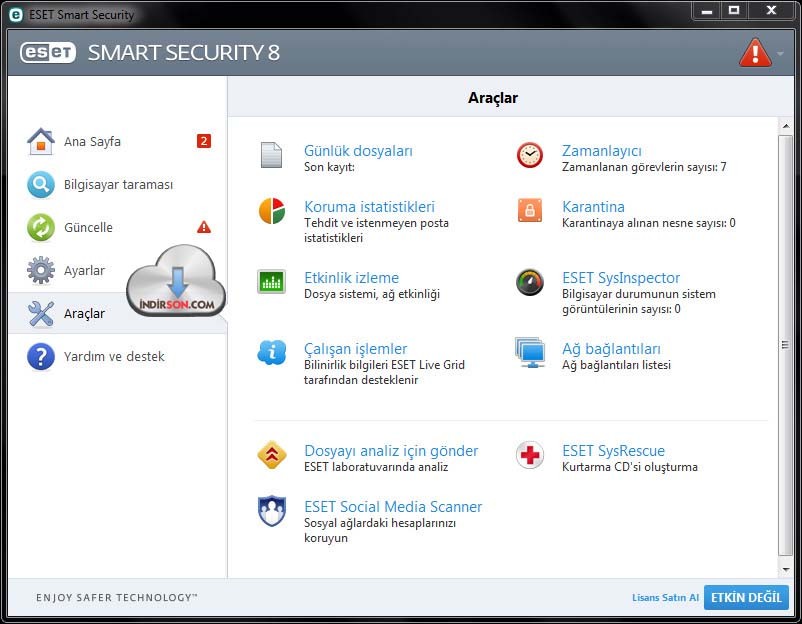Open the Ağ bağlantıları link
The image size is (802, 624).
[611, 349]
